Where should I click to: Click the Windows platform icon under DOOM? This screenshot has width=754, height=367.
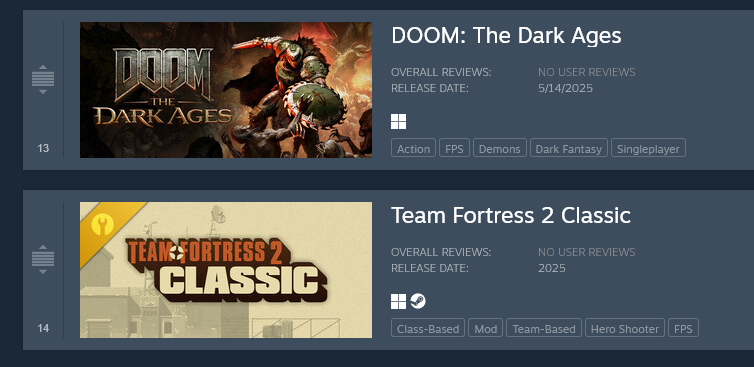coord(398,122)
